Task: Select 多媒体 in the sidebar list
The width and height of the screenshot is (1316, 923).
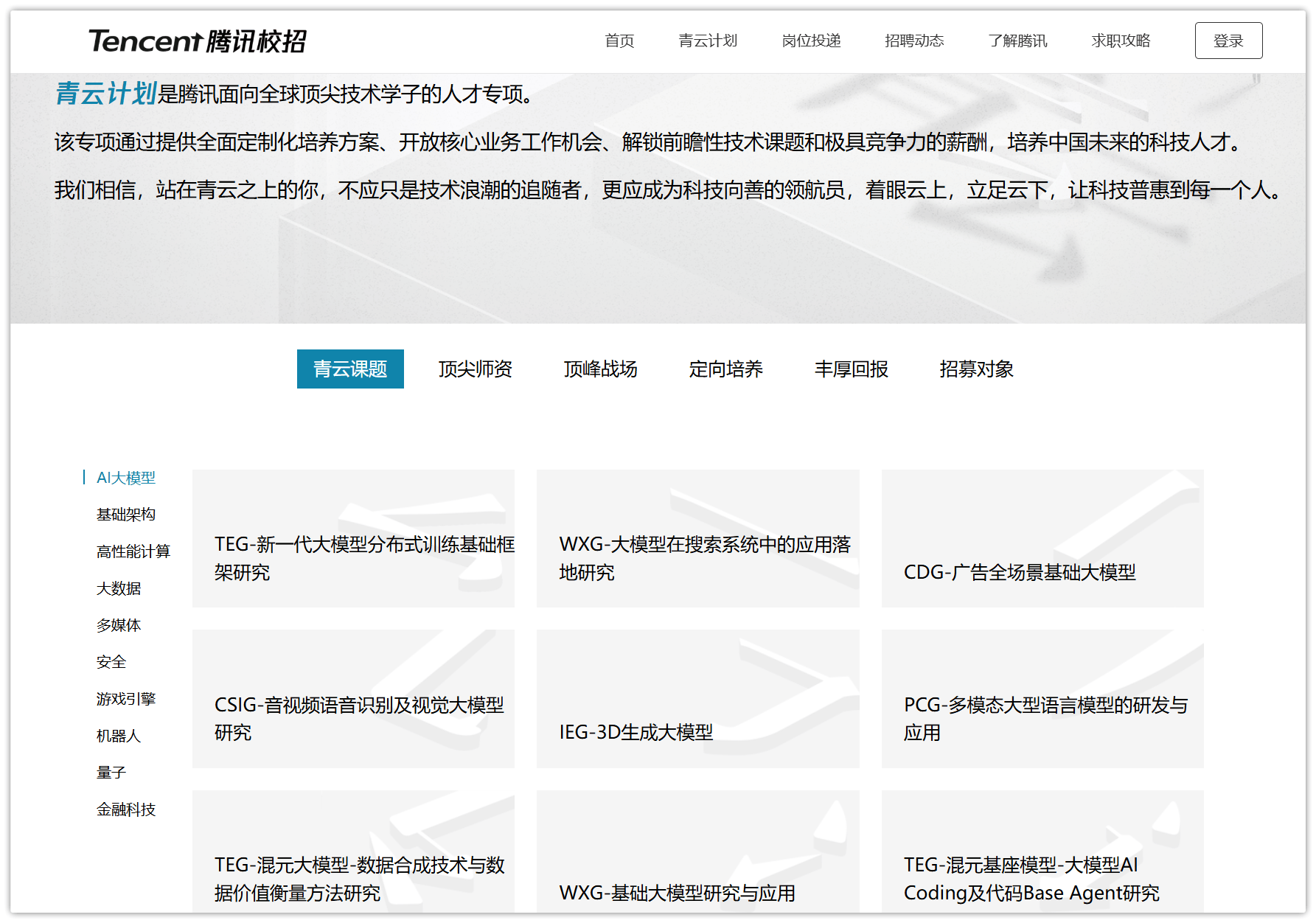Action: click(119, 625)
